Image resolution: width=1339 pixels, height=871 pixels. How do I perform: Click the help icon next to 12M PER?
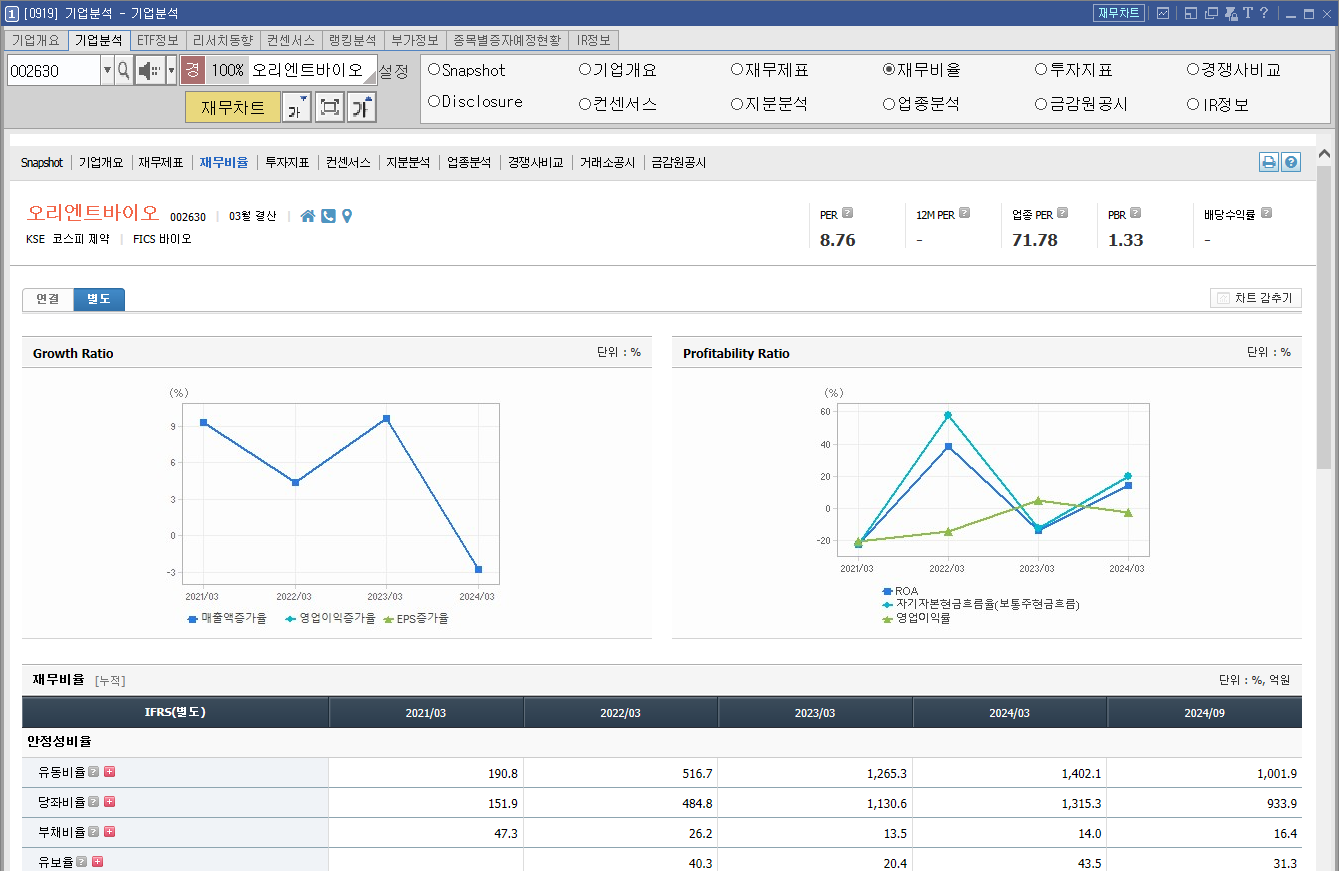(966, 213)
